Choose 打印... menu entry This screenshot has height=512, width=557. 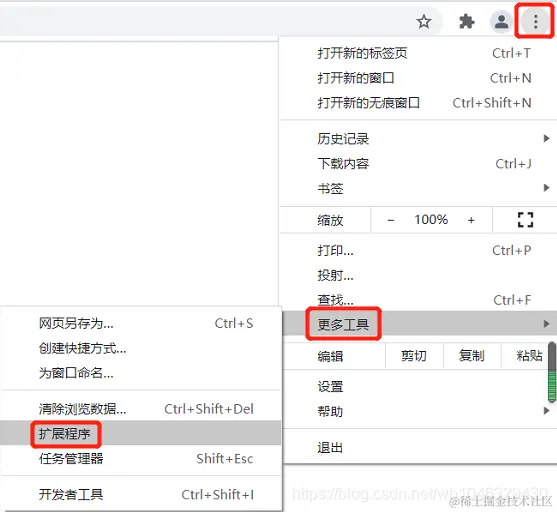[418, 251]
